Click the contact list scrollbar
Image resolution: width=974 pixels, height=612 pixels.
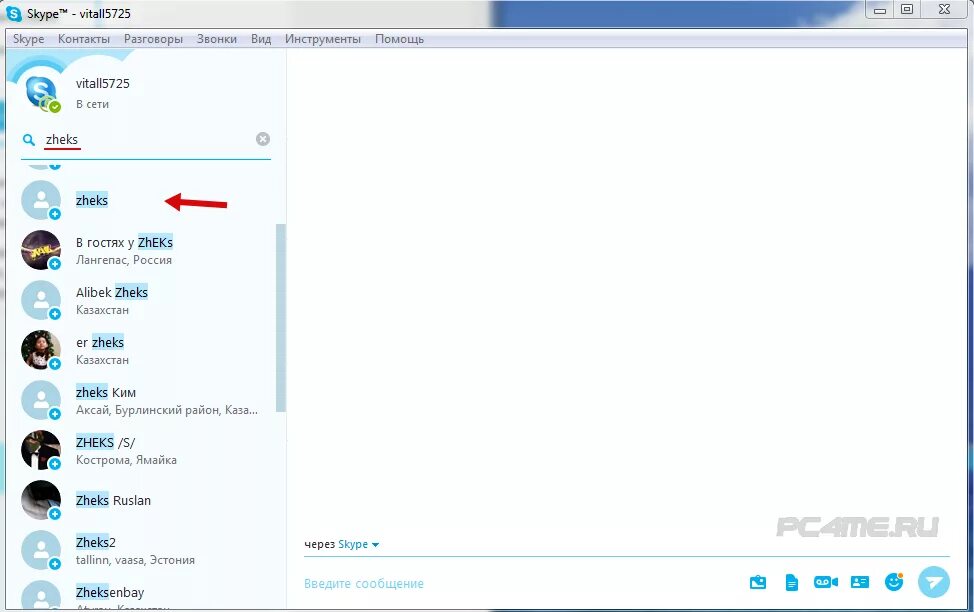tap(280, 317)
